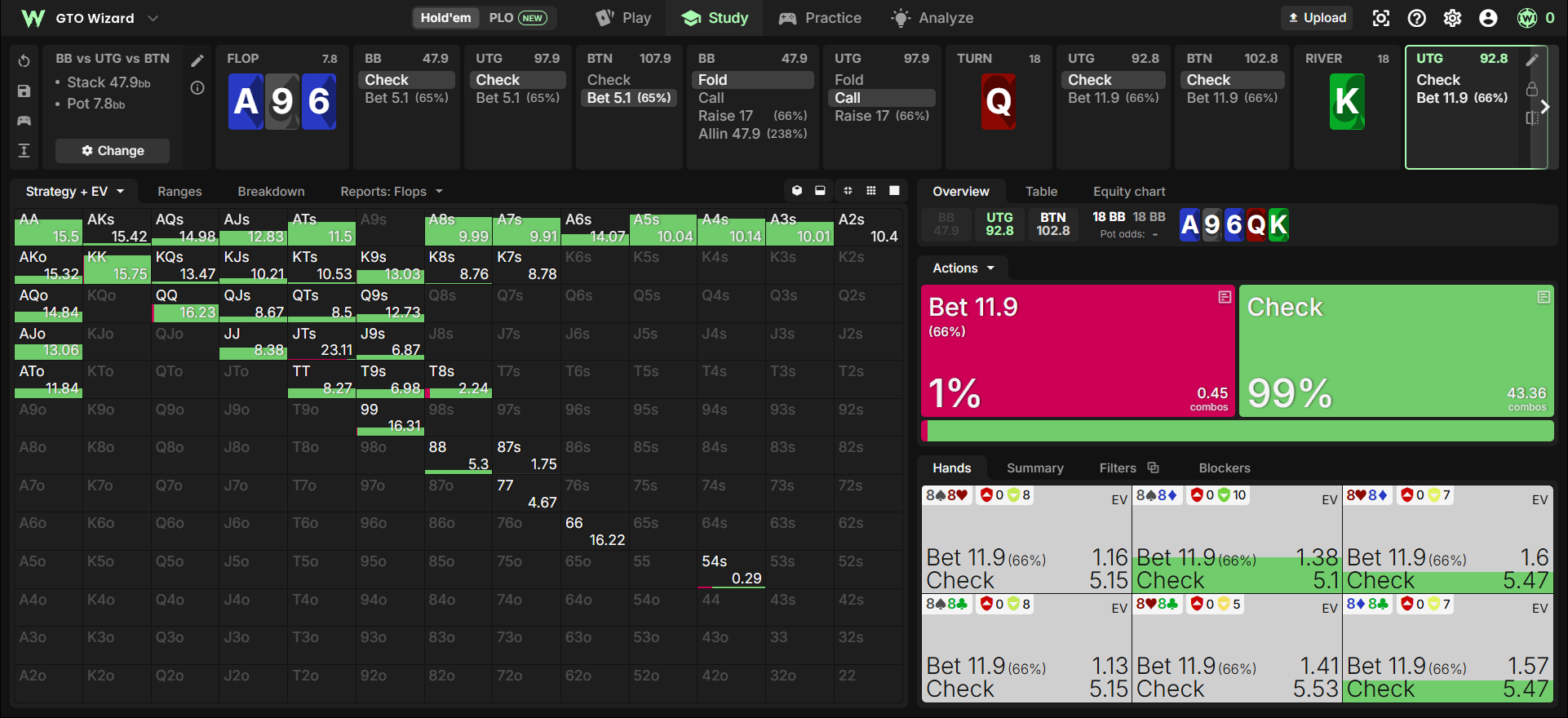The height and width of the screenshot is (718, 1568).
Task: Switch to the Equity chart tab
Action: (1129, 192)
